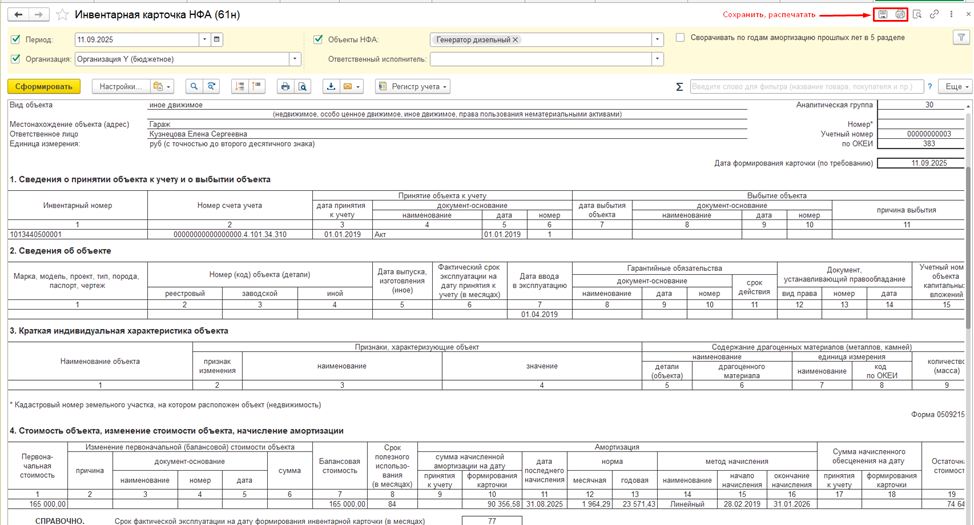Select amortization sum cell 90 356,58
Viewport: 974px width, 525px height.
(x=492, y=504)
